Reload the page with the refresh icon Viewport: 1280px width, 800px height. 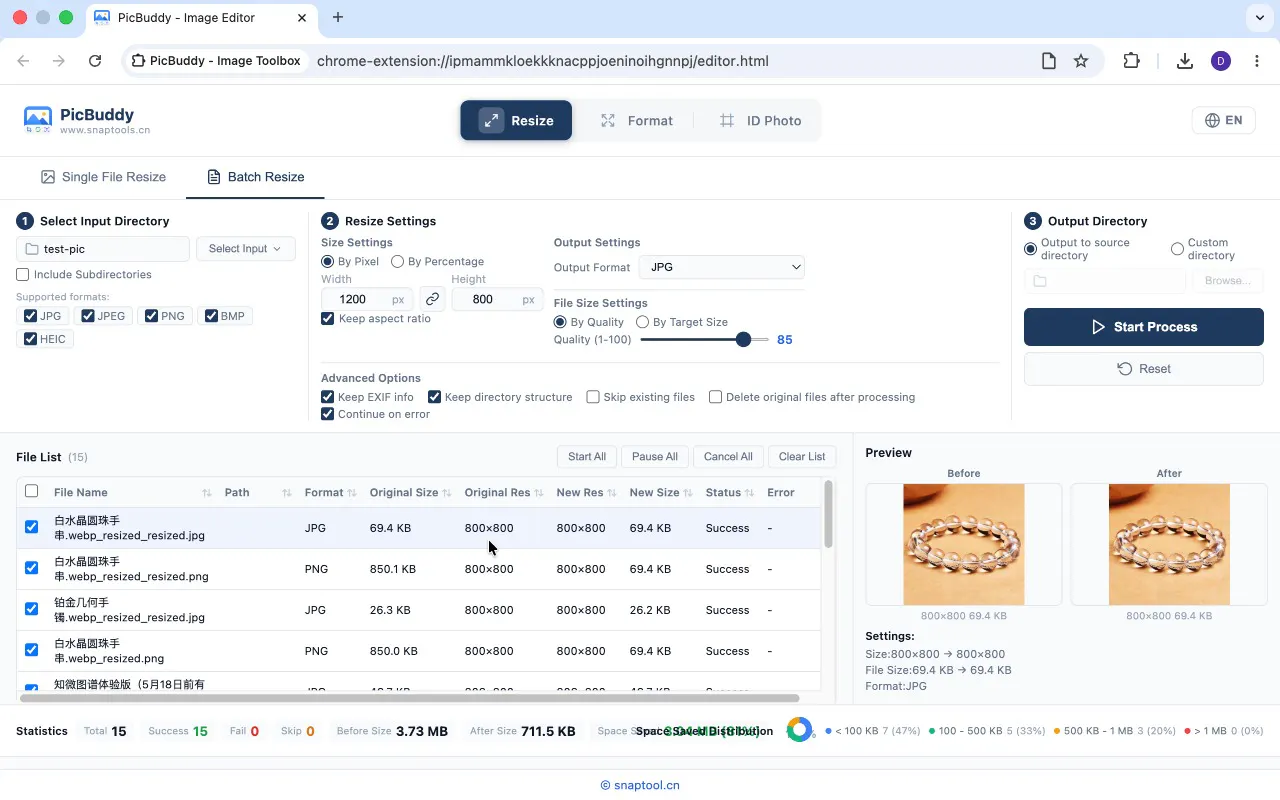[x=95, y=61]
